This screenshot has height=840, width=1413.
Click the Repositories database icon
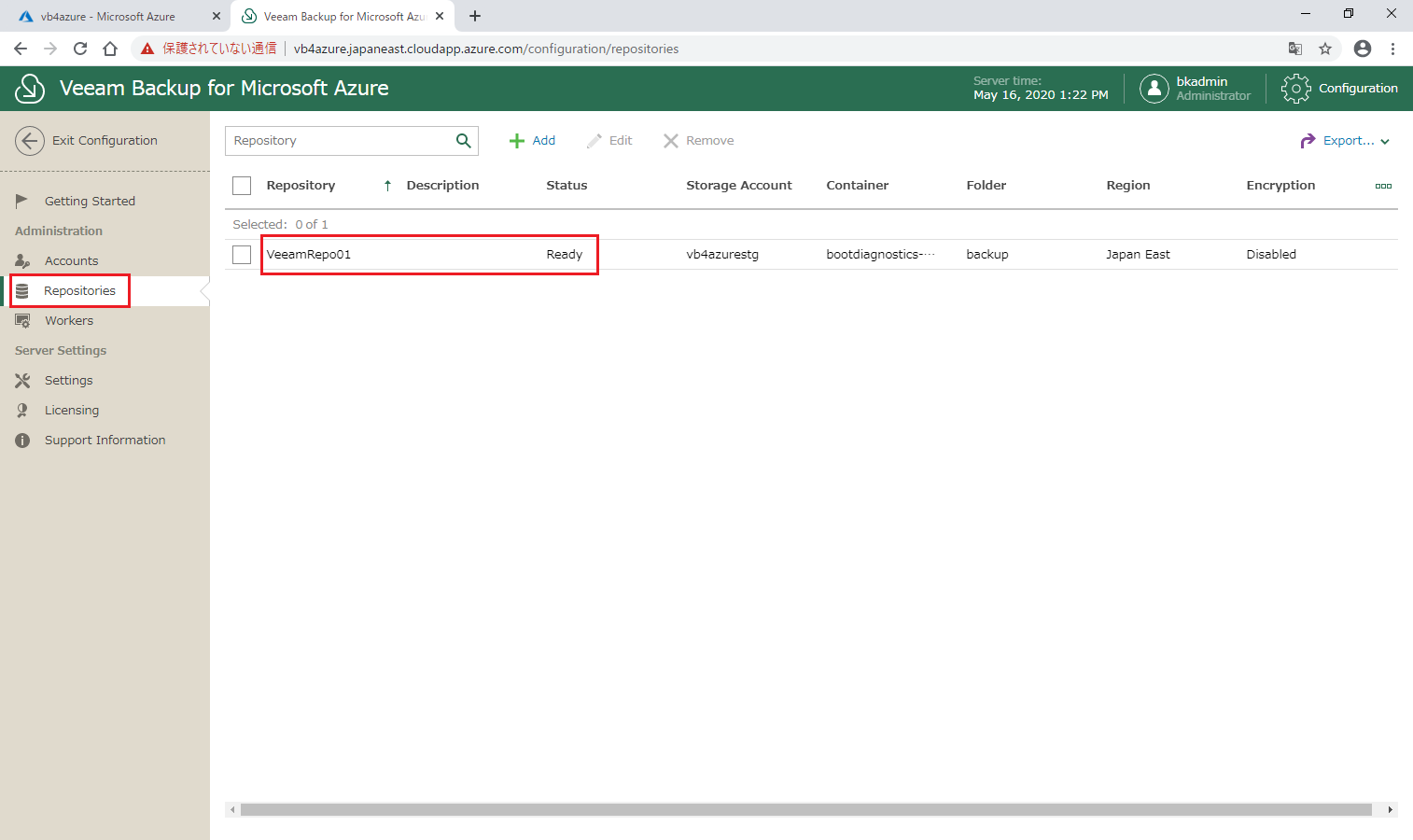click(22, 291)
